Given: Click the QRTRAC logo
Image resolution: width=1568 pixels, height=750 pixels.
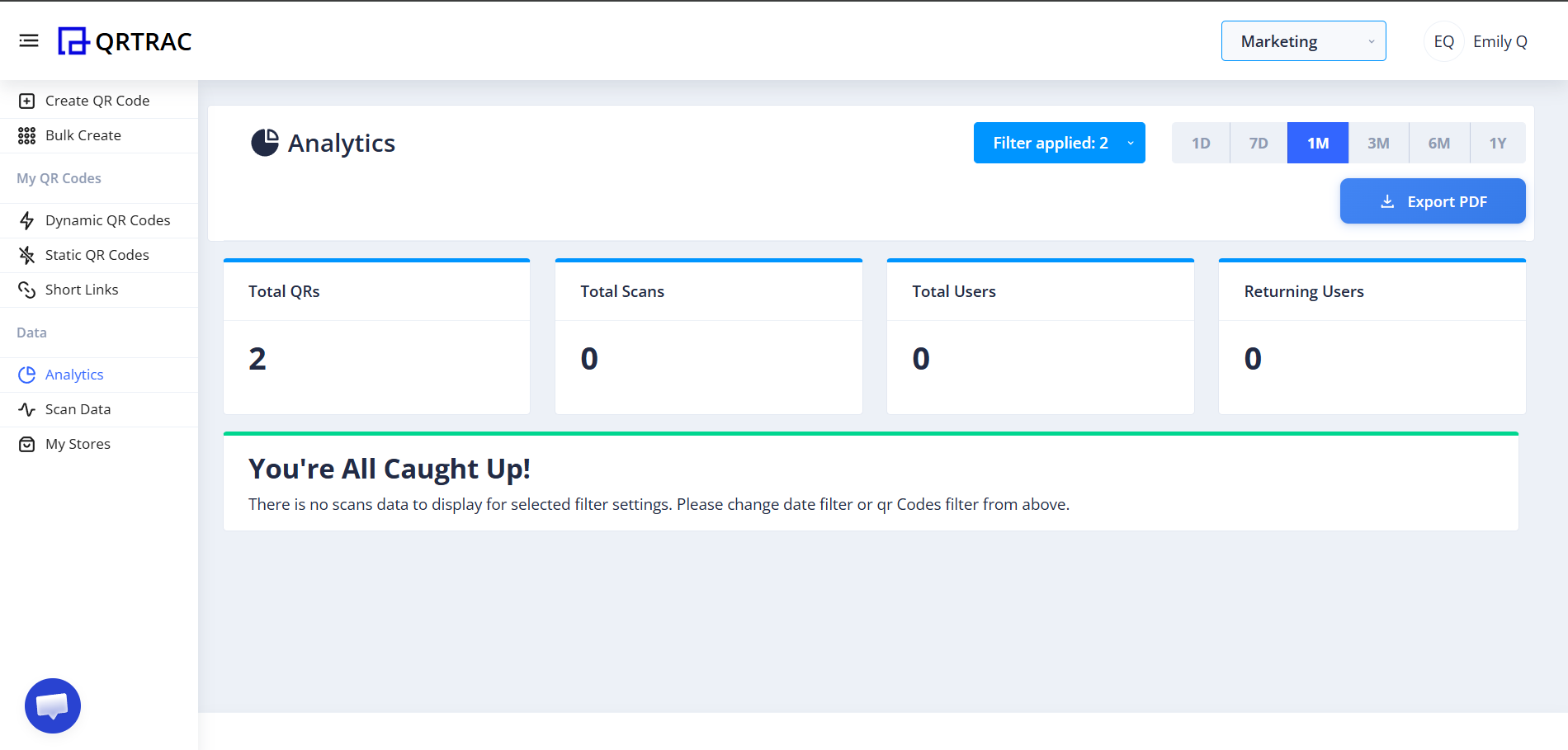Looking at the screenshot, I should point(124,40).
